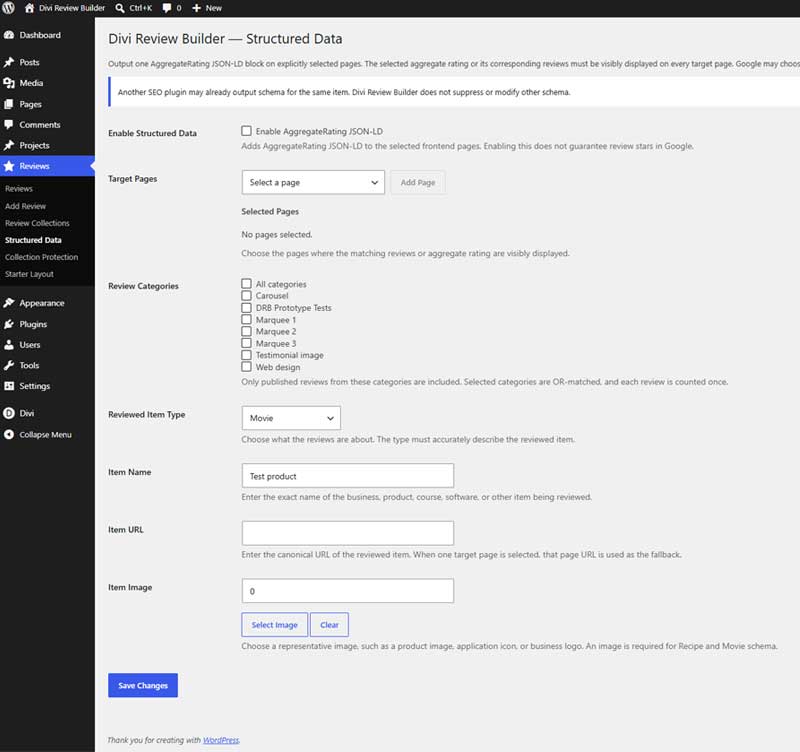Focus the Item Name text field
800x752 pixels.
(x=347, y=475)
